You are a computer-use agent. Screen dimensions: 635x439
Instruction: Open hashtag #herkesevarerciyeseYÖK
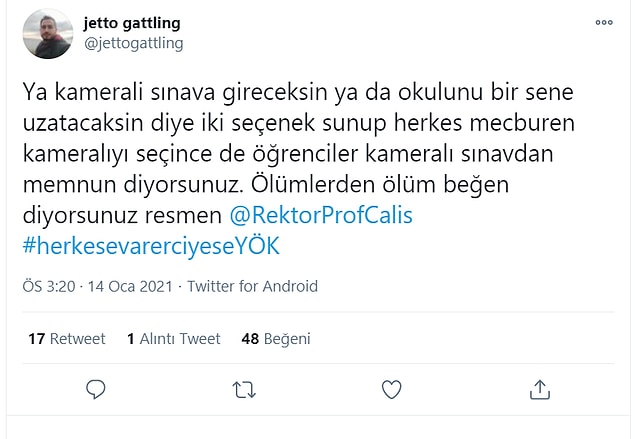click(x=151, y=246)
